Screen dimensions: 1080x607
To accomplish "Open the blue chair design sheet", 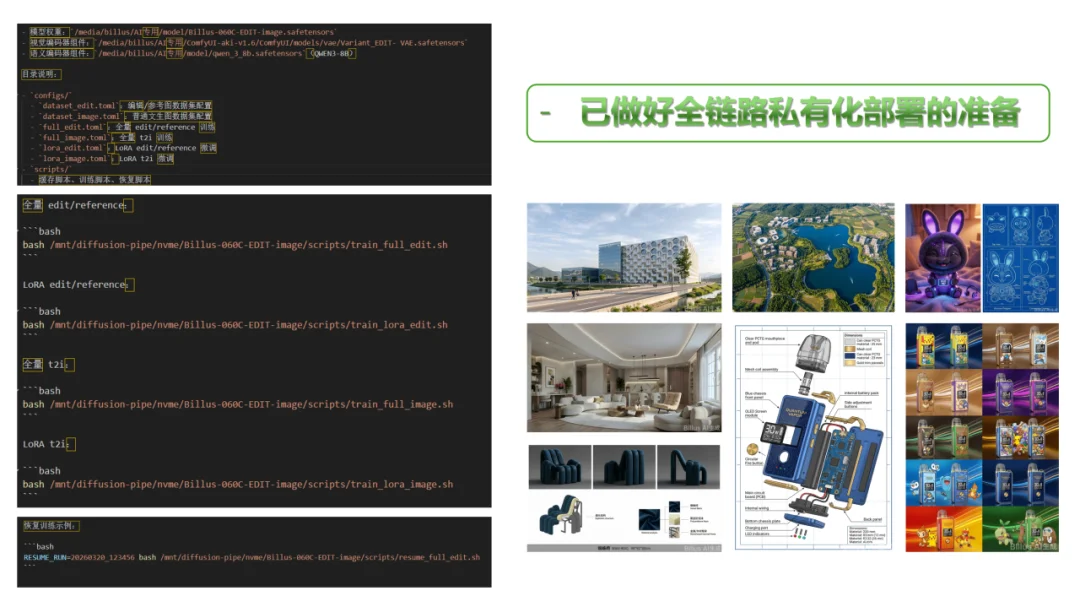I will coord(623,497).
